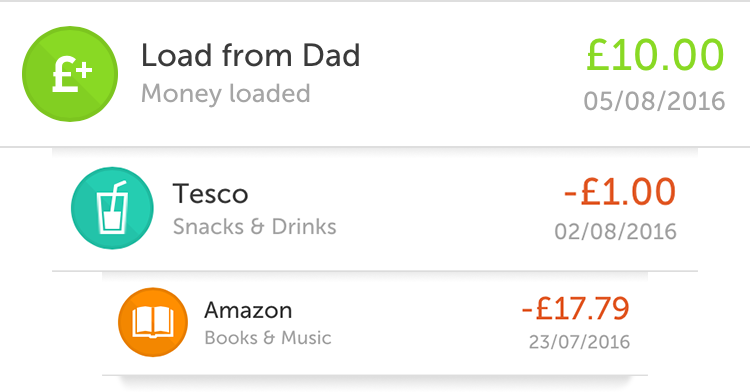Tap the Tesco transaction card background
This screenshot has height=392, width=750.
point(375,209)
